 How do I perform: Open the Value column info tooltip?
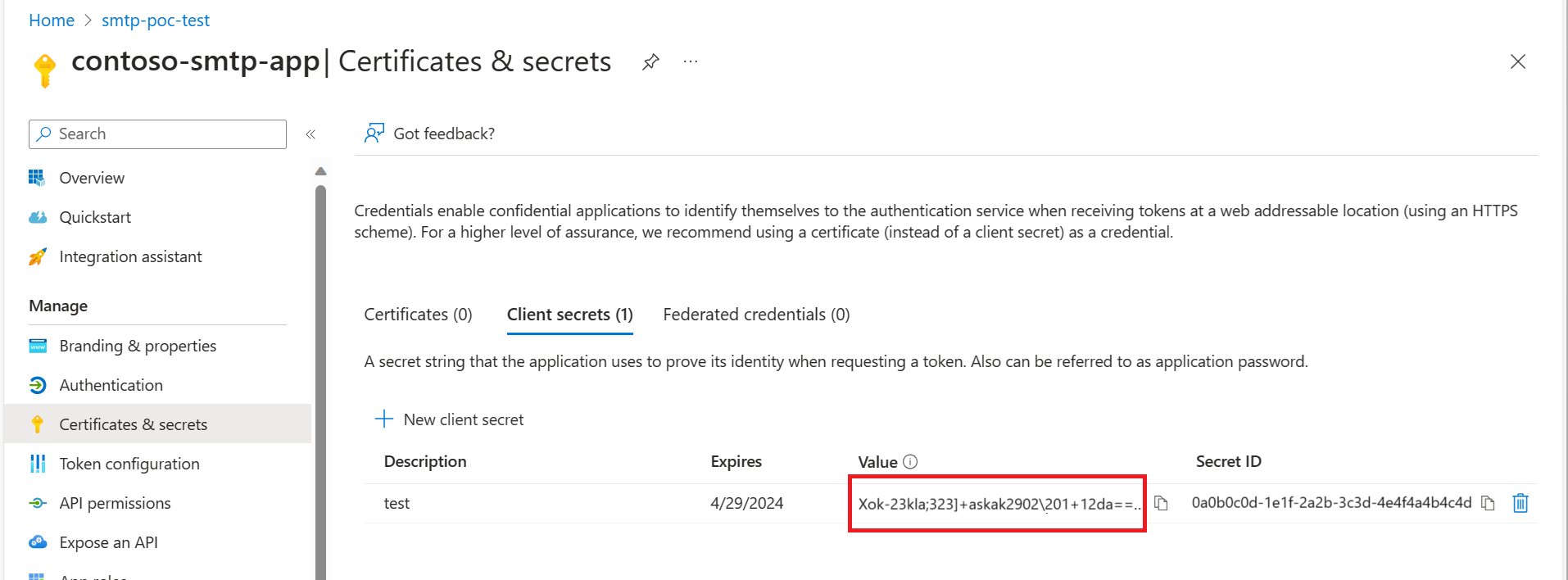tap(911, 461)
